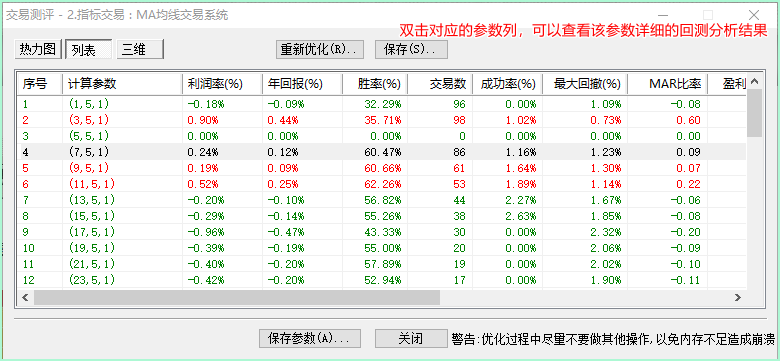Select row with parameters (3,5,1)
The image size is (780, 361).
tap(382, 120)
